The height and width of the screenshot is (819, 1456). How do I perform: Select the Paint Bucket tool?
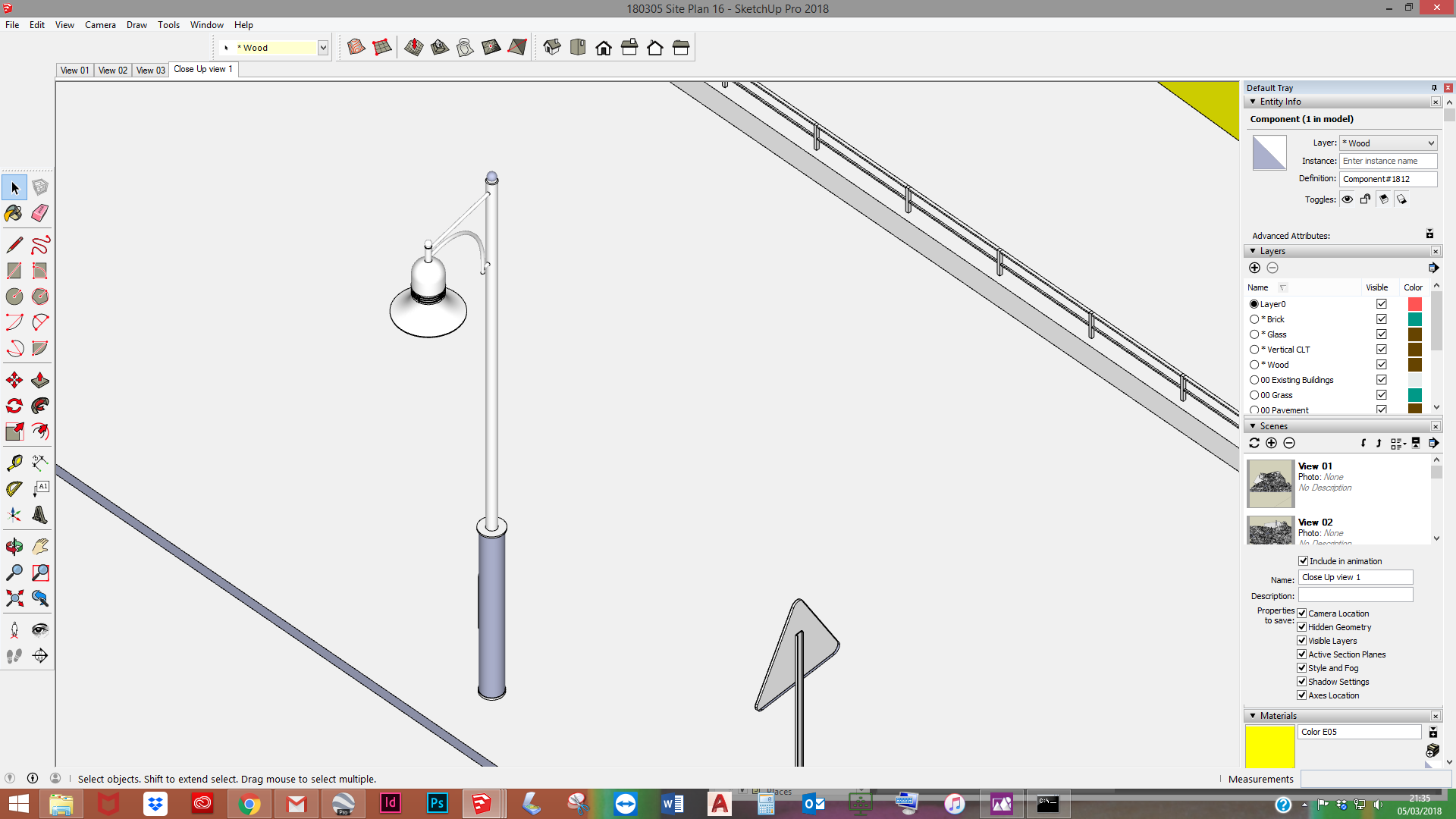14,213
